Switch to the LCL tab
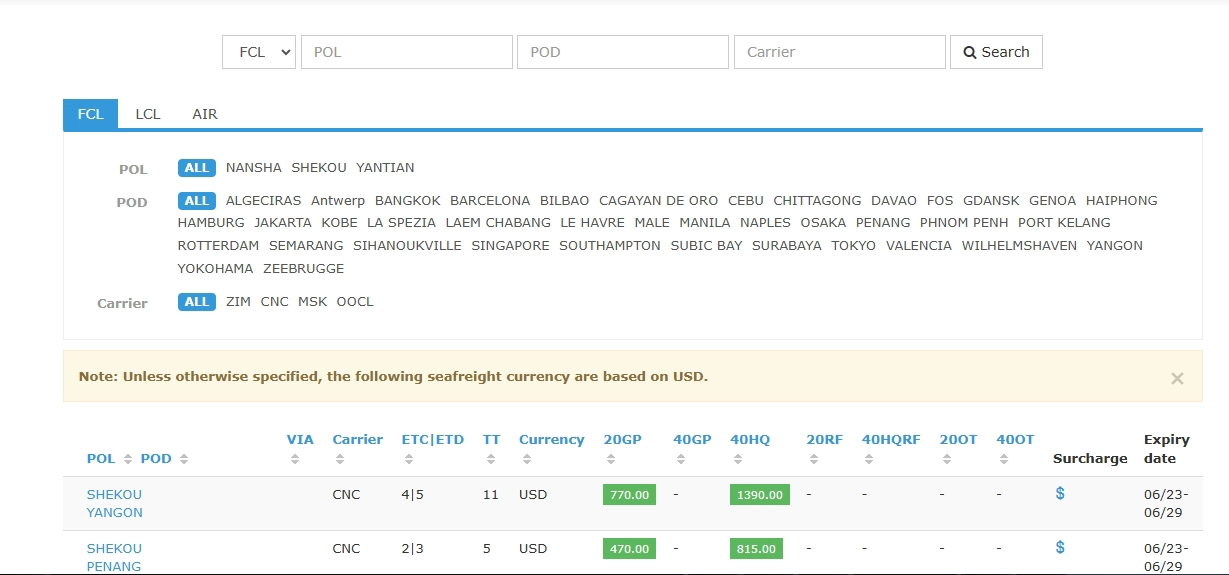Image resolution: width=1229 pixels, height=575 pixels. pyautogui.click(x=148, y=114)
